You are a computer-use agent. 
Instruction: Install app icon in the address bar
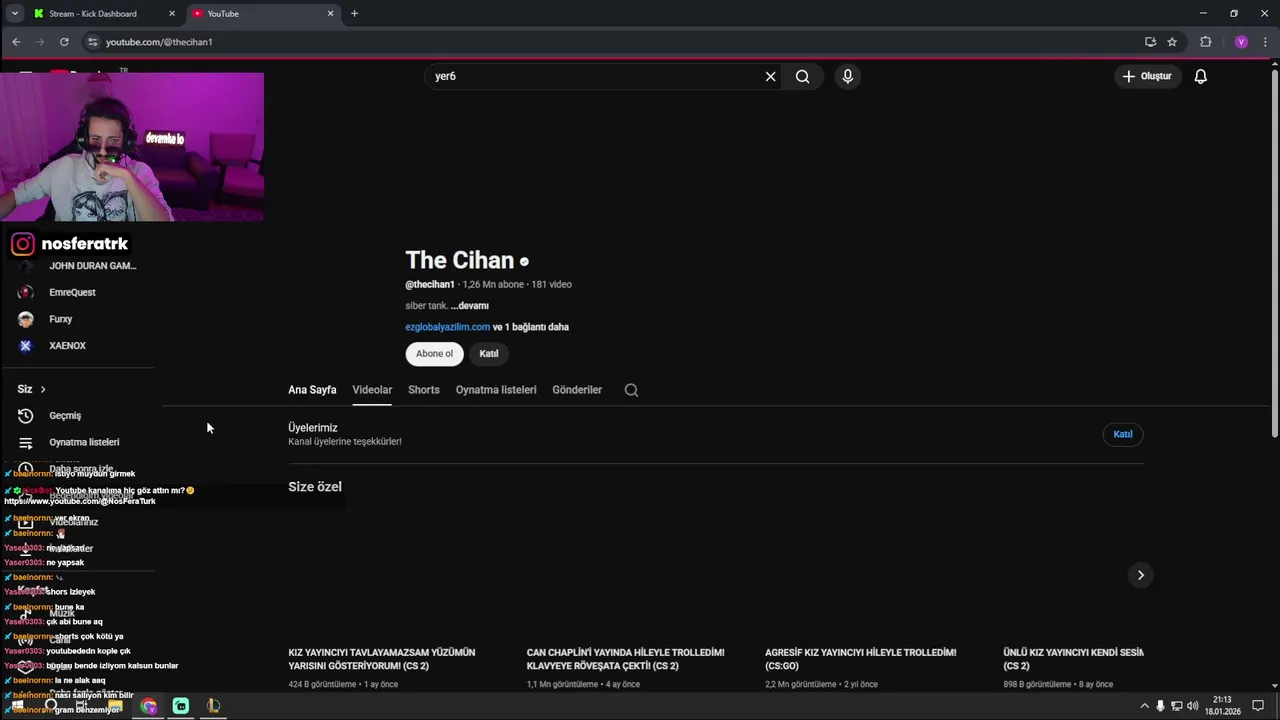[1150, 42]
